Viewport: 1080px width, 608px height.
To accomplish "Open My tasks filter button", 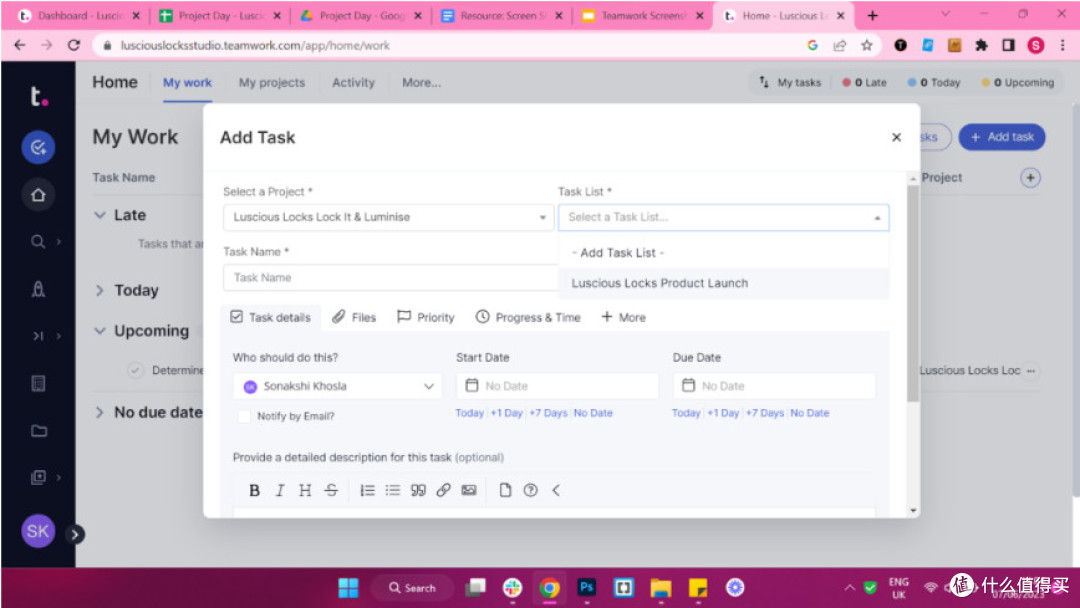I will 790,83.
